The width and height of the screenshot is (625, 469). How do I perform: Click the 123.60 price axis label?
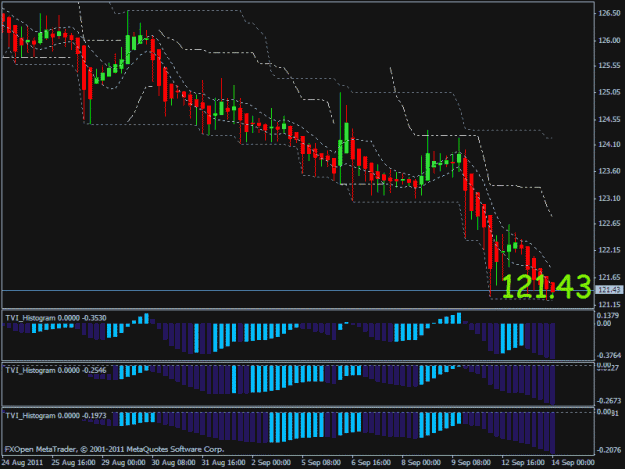pyautogui.click(x=609, y=171)
